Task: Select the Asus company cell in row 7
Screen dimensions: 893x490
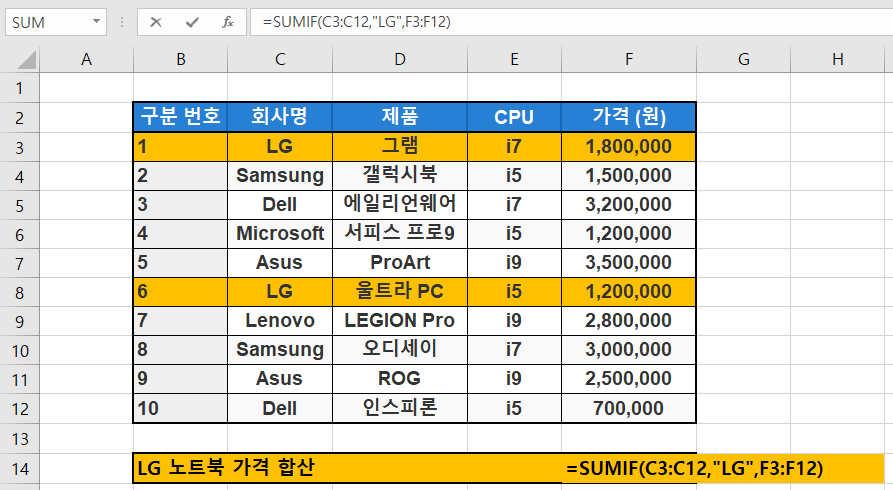Action: point(280,263)
